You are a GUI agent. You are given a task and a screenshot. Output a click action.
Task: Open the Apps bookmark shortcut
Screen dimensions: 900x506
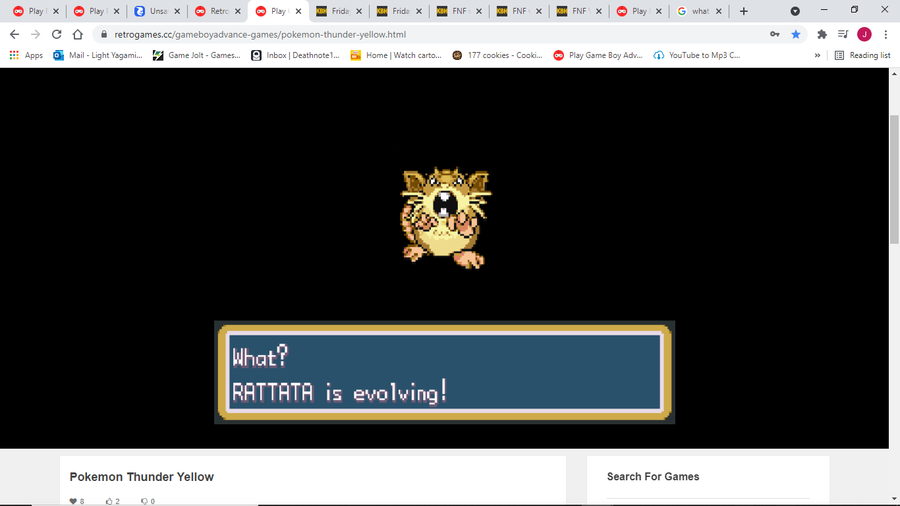point(26,55)
